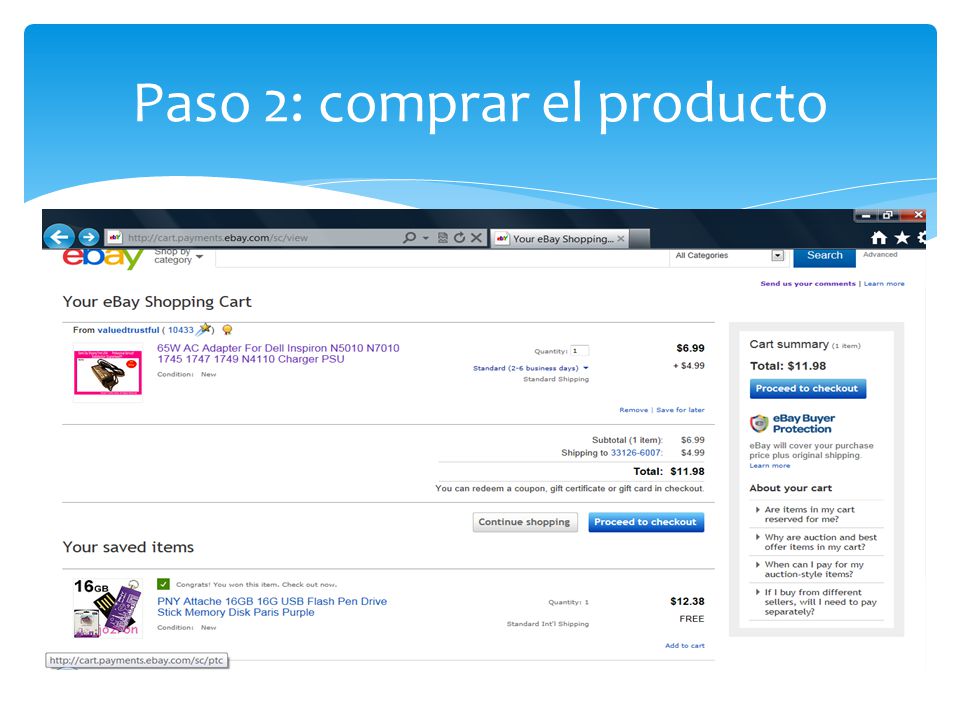Close the Your eBay Shopping tab

(621, 238)
